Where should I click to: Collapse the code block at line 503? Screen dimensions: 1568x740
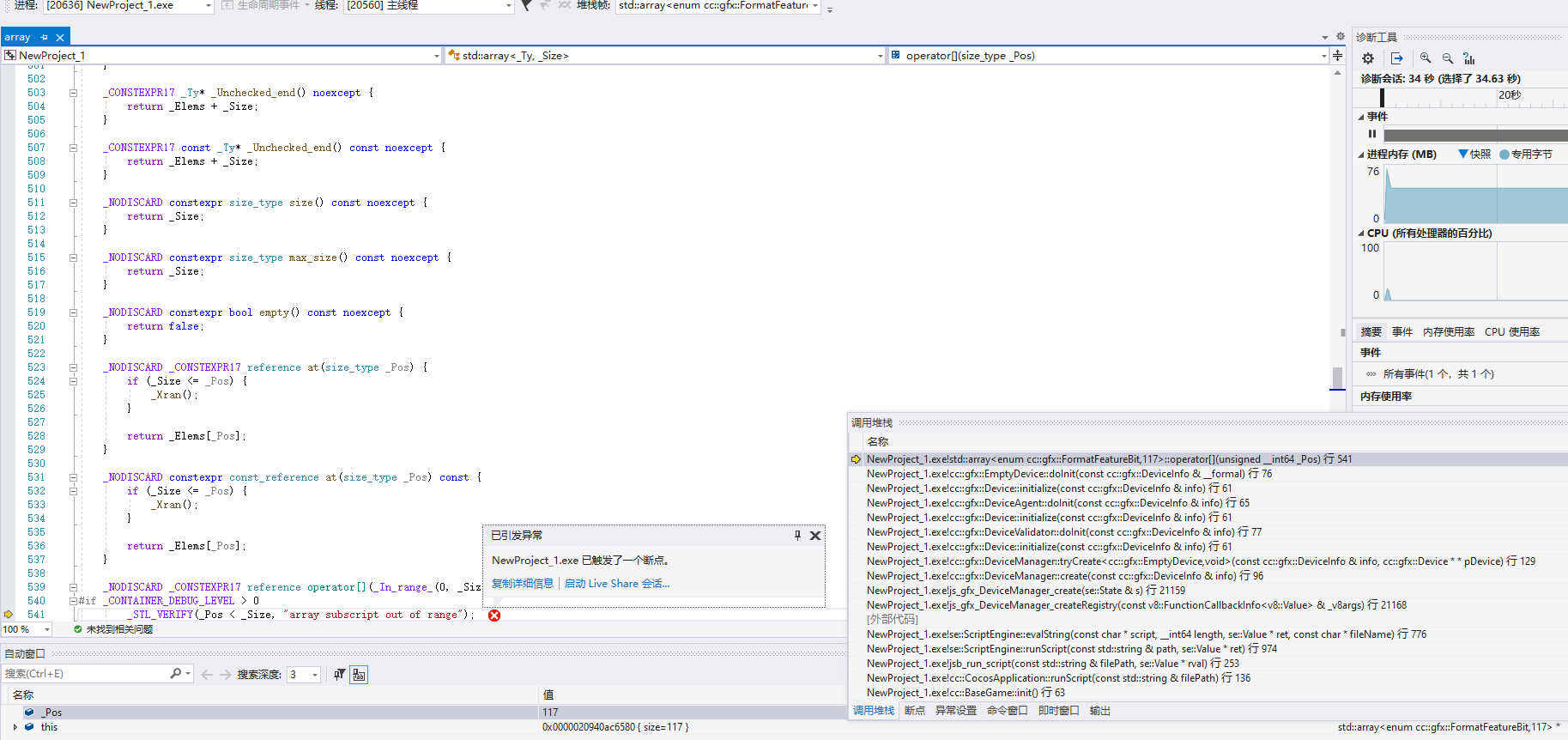73,93
